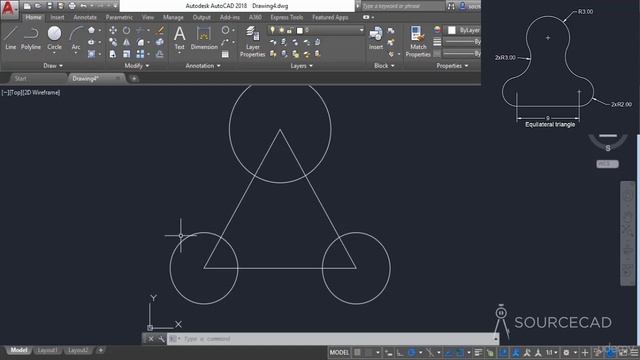Viewport: 640px width, 360px height.
Task: Click the Hatch draw icon
Action: point(91,54)
